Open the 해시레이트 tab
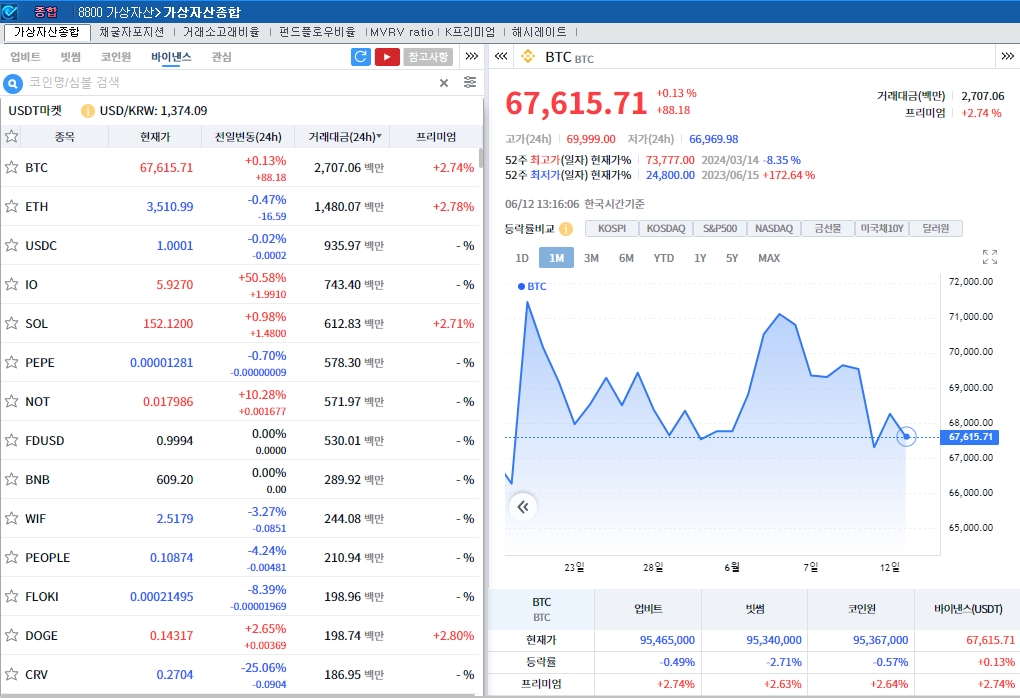This screenshot has width=1020, height=698. pyautogui.click(x=539, y=32)
